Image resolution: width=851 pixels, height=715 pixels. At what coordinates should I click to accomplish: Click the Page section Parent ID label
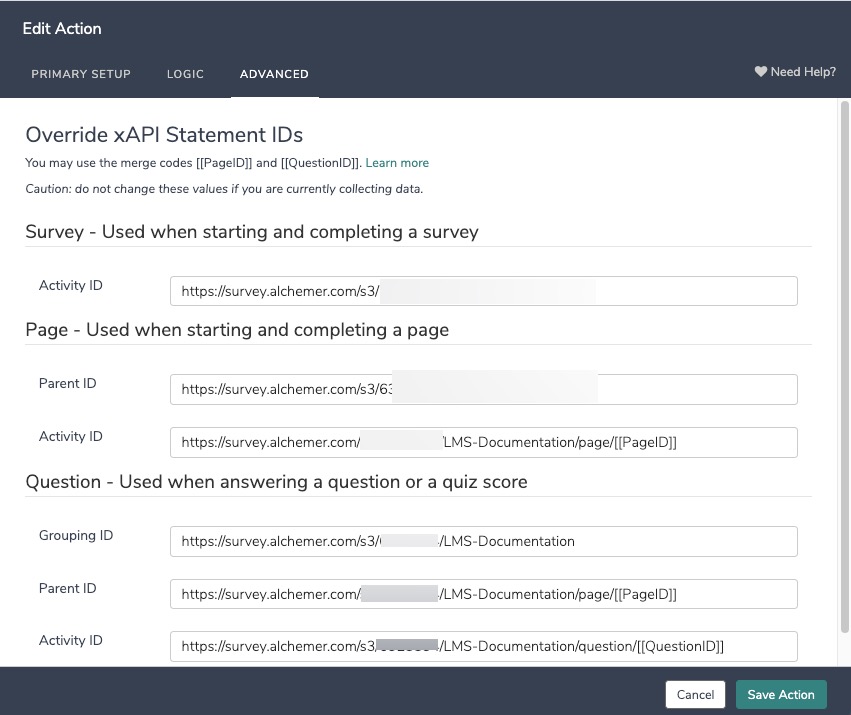click(x=68, y=383)
